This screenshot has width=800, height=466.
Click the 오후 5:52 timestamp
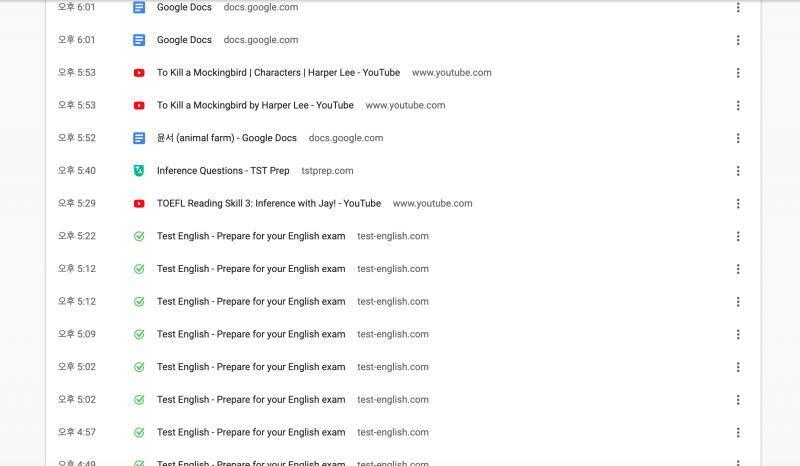[77, 138]
